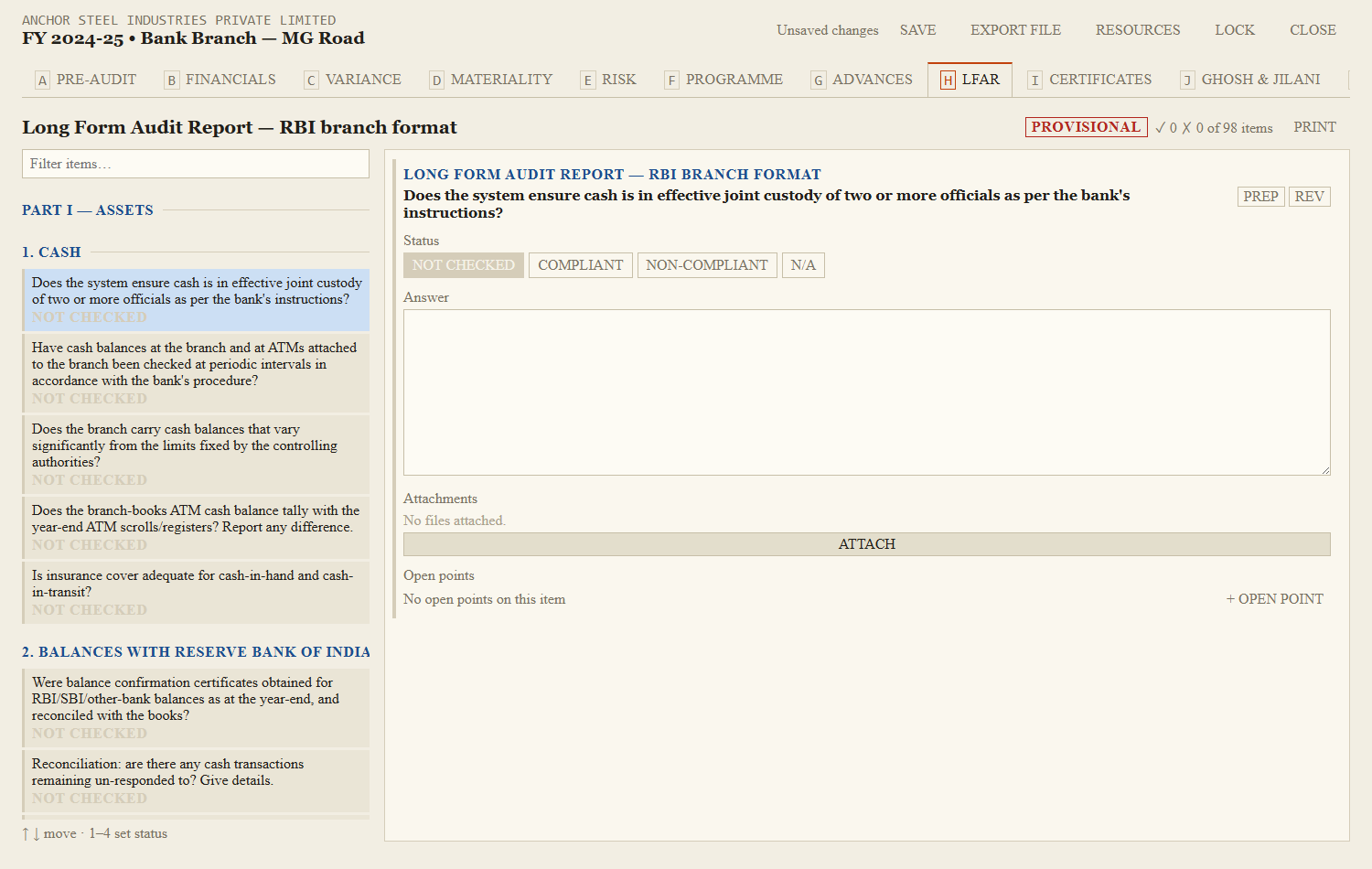Click EXPORT FILE
Viewport: 1372px width, 869px height.
pyautogui.click(x=1015, y=30)
